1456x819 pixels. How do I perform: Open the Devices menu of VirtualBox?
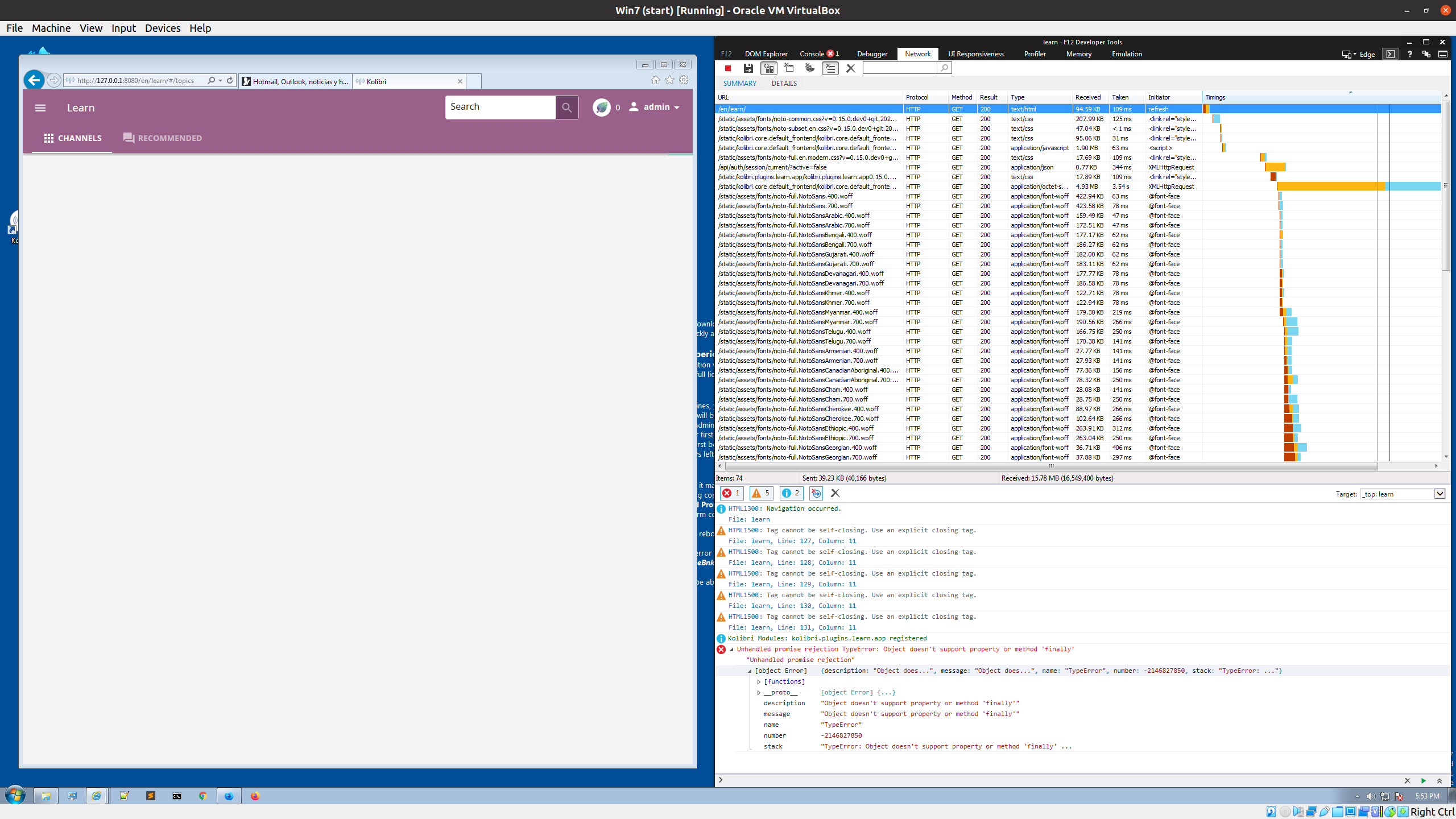tap(163, 28)
